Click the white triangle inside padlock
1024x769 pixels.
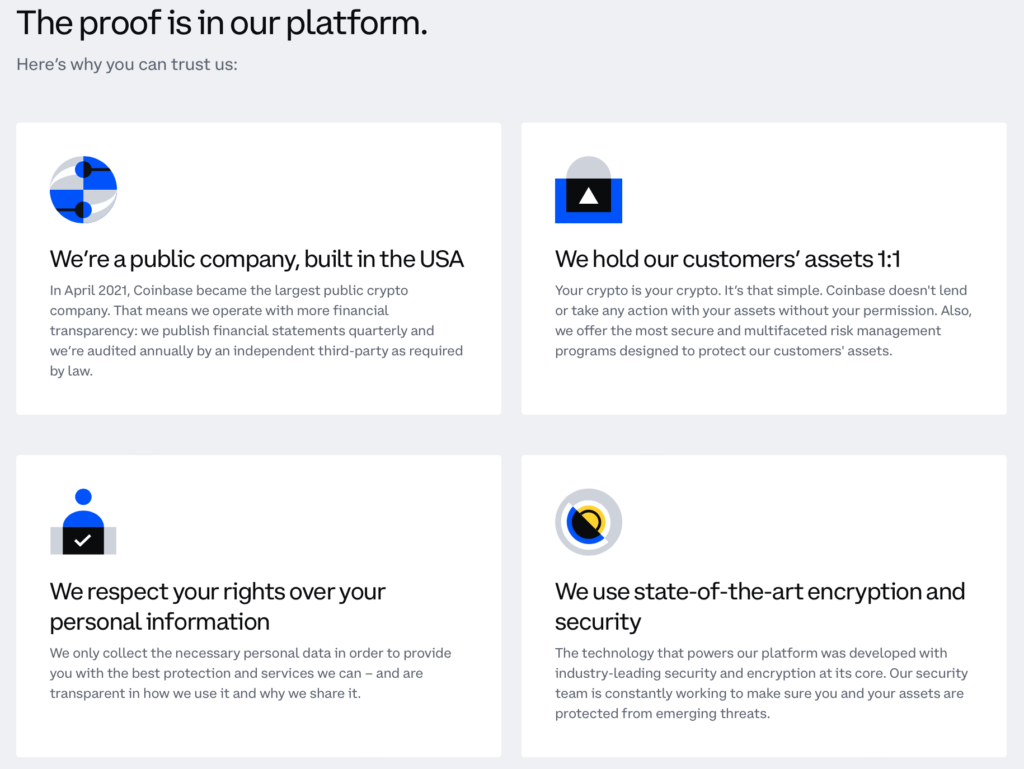pos(588,196)
